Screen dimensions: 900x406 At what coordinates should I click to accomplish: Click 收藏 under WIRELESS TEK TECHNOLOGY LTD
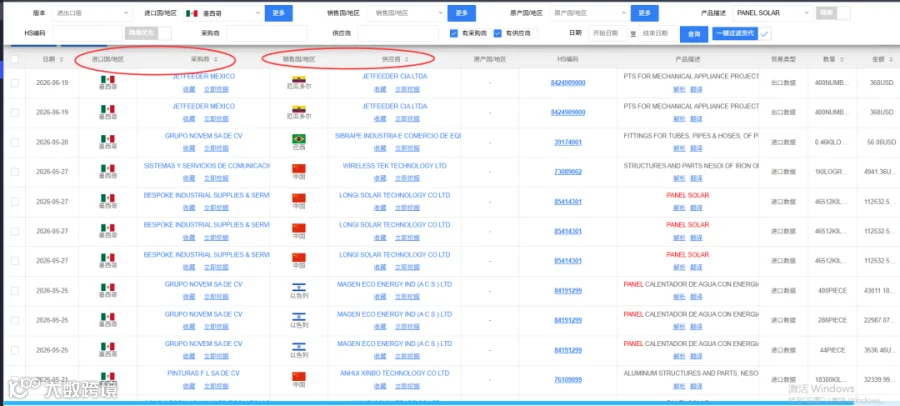click(x=380, y=178)
